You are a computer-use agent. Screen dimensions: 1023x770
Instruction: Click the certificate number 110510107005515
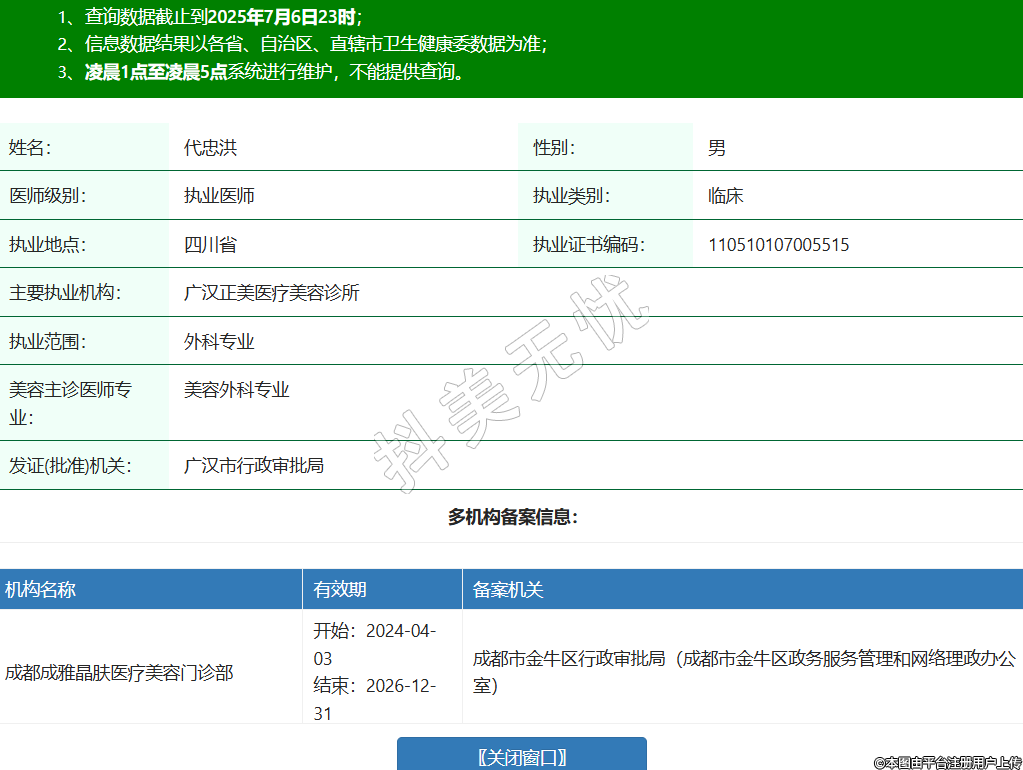click(x=778, y=245)
